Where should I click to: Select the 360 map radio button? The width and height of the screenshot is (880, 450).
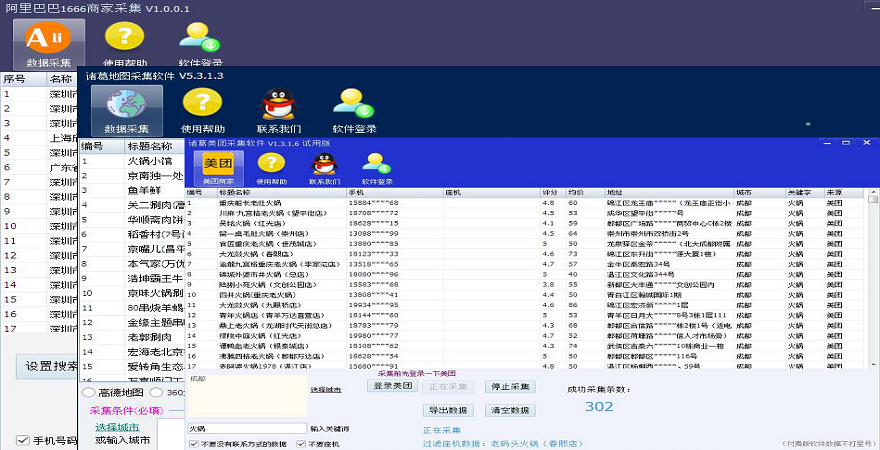point(157,392)
